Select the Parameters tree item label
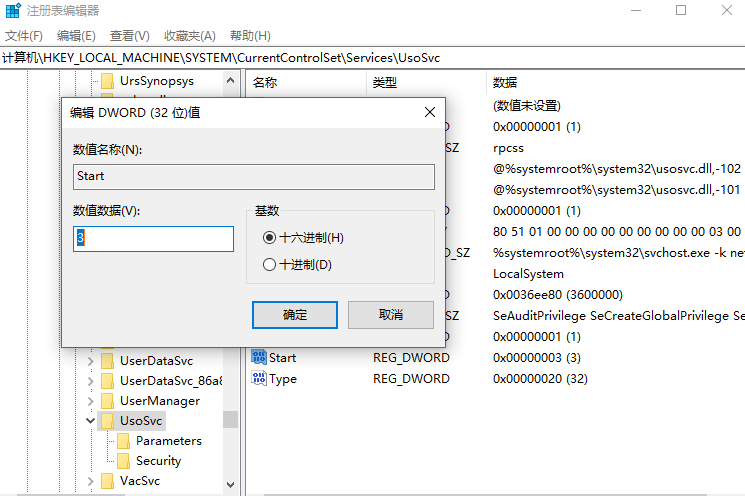The height and width of the screenshot is (496, 745). (x=169, y=441)
